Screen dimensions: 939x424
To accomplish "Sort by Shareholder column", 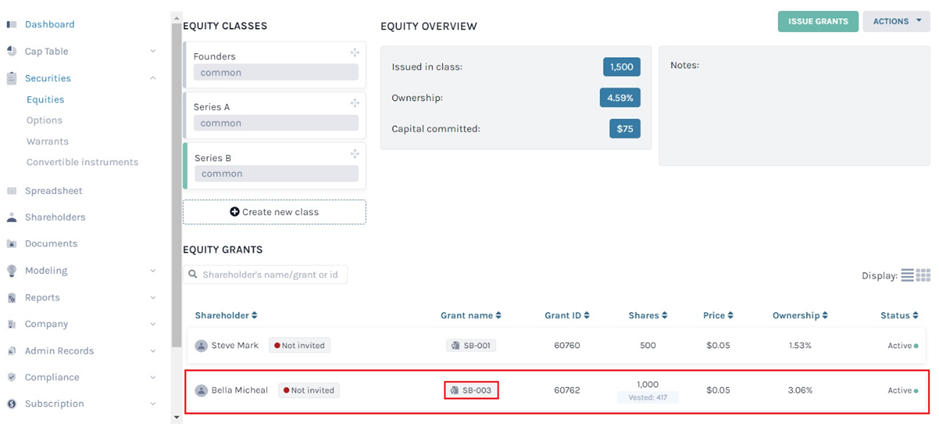I will point(226,315).
